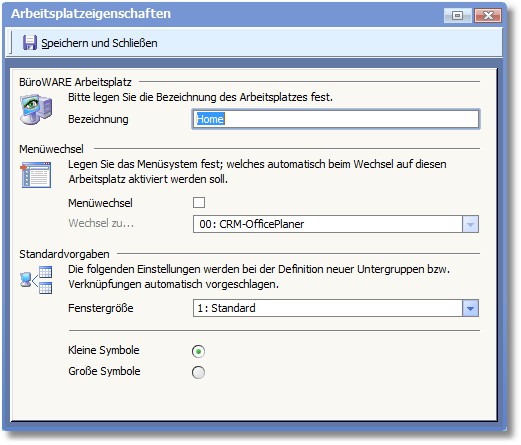
Task: Click the Große Symbole label text
Action: click(x=104, y=371)
